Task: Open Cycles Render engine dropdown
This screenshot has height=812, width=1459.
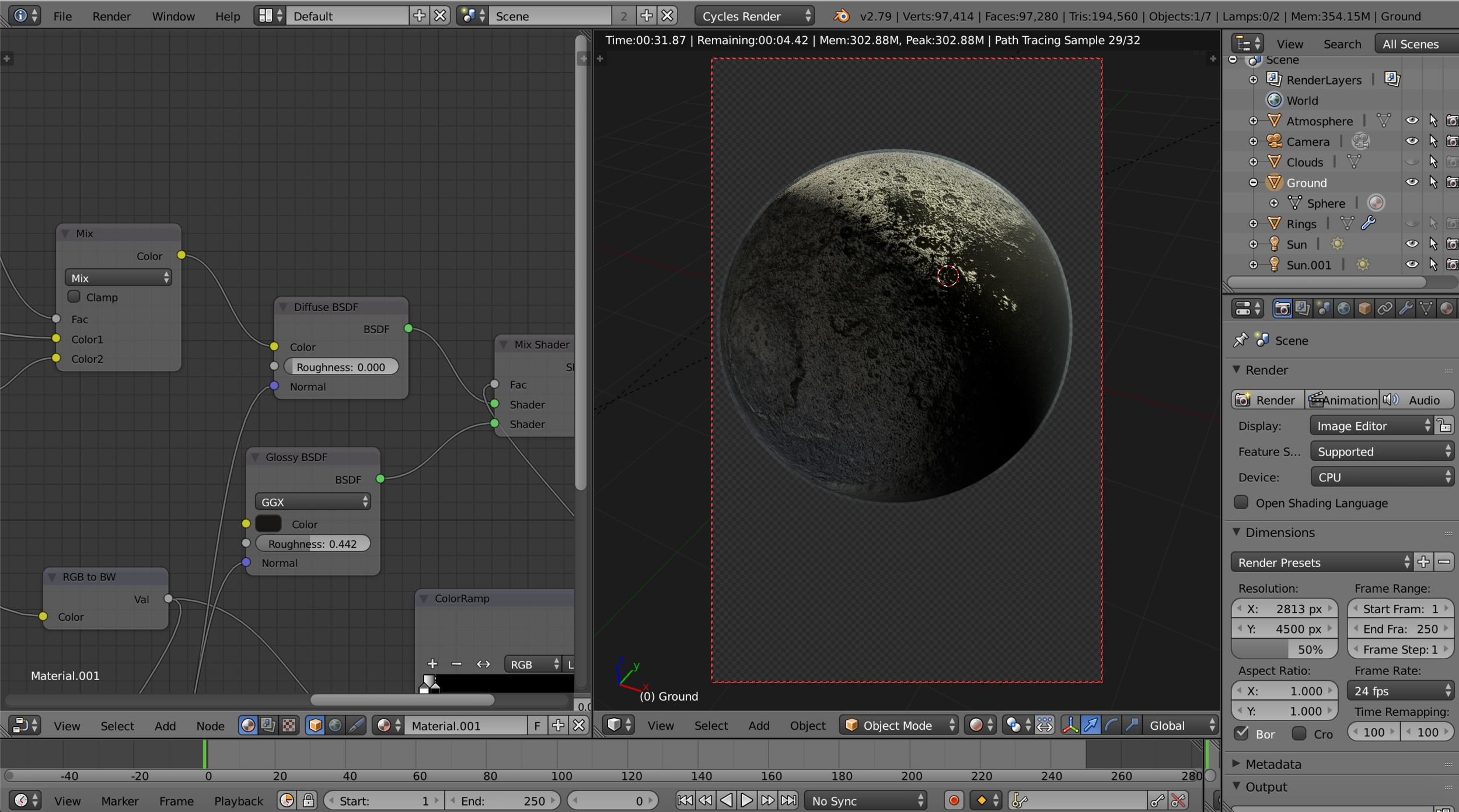Action: point(754,16)
